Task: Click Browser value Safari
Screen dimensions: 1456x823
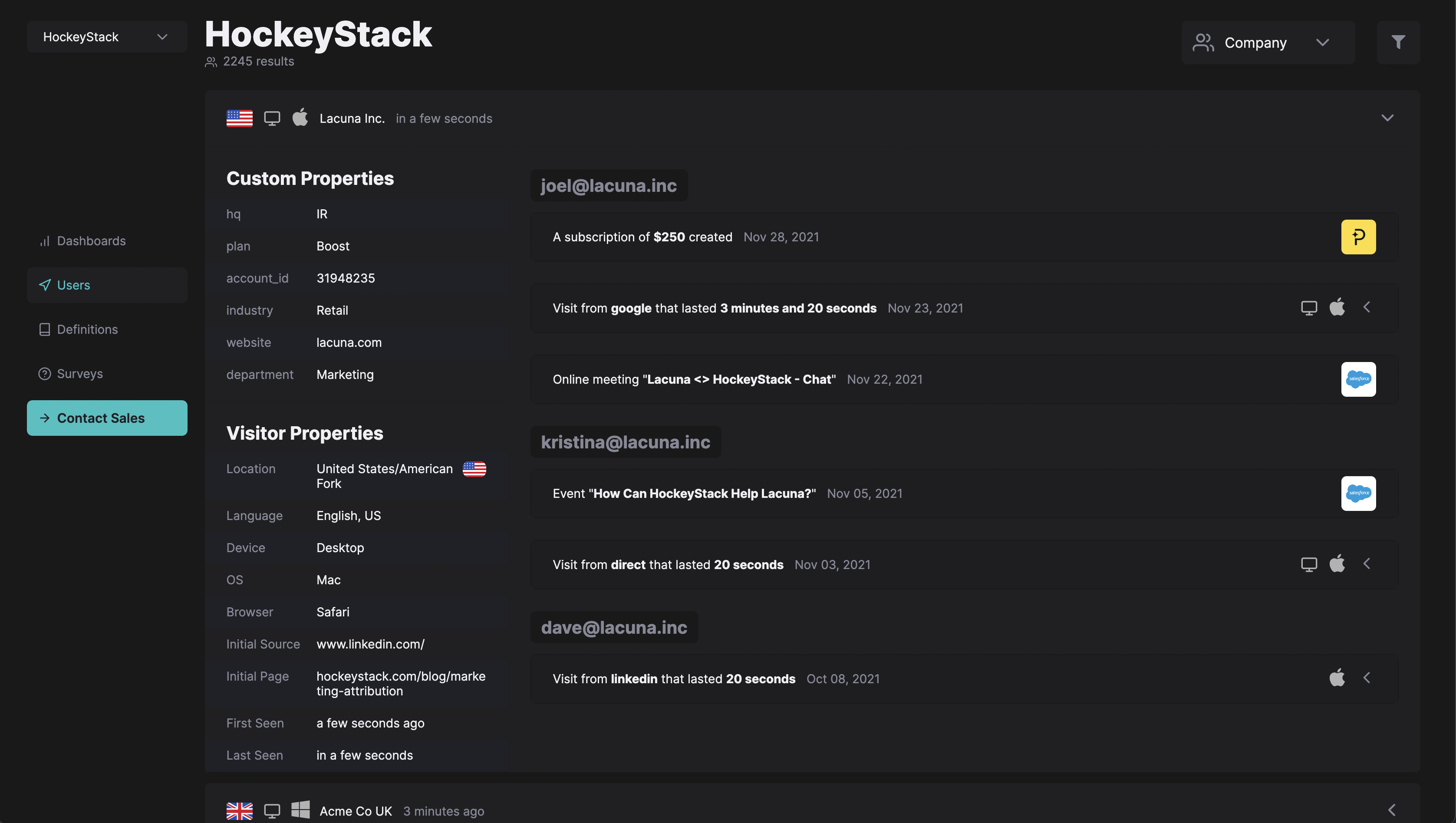Action: pyautogui.click(x=333, y=612)
